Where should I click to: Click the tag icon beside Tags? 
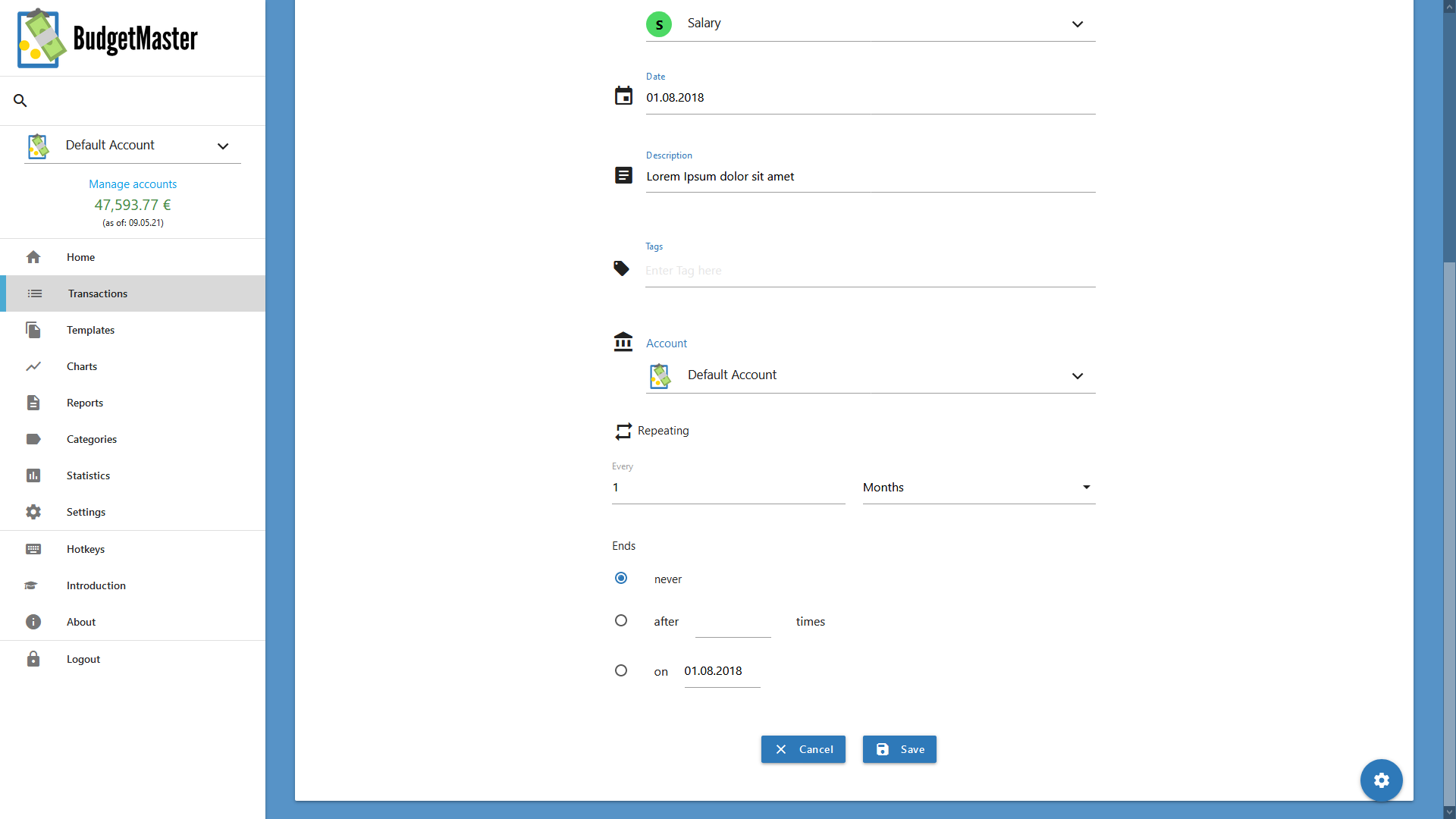[x=621, y=268]
